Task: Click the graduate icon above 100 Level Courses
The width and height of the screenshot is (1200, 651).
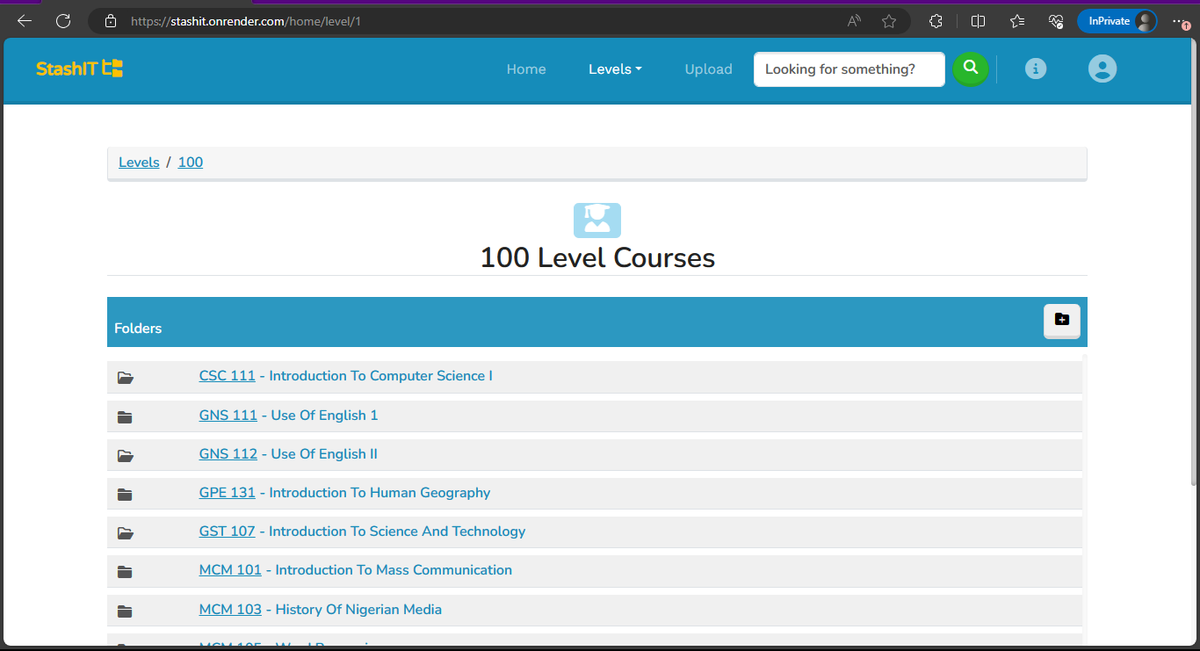Action: tap(597, 219)
